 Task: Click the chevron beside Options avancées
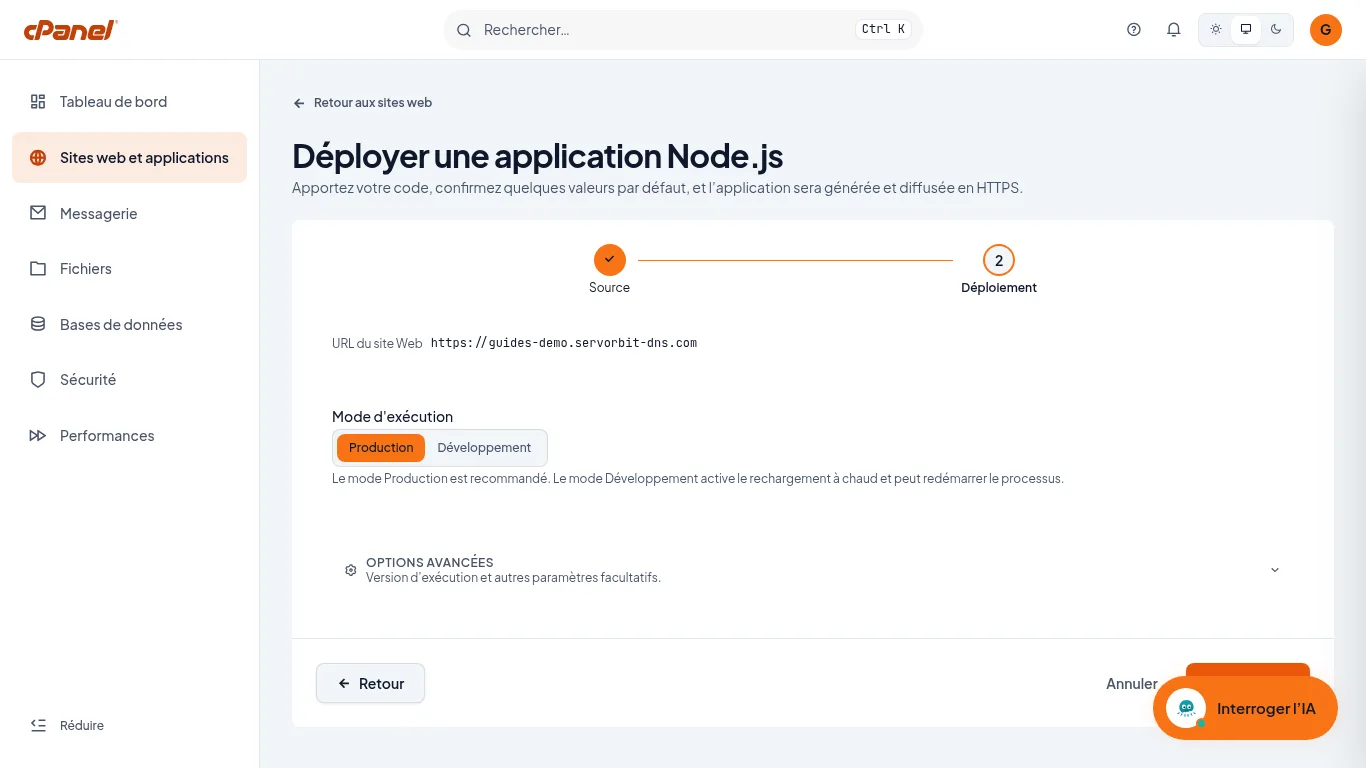click(1275, 570)
